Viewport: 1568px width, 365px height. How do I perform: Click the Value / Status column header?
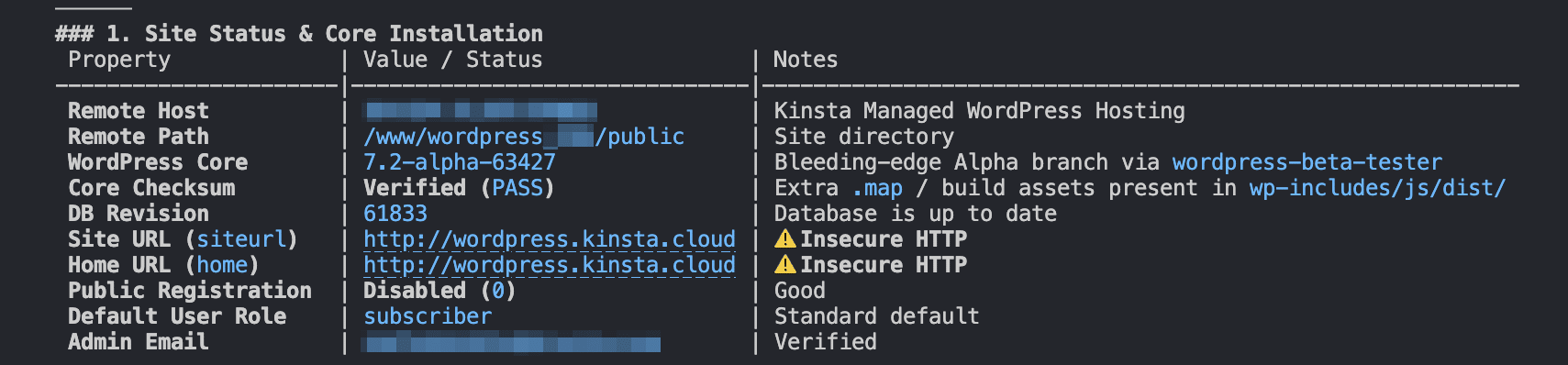click(x=453, y=60)
